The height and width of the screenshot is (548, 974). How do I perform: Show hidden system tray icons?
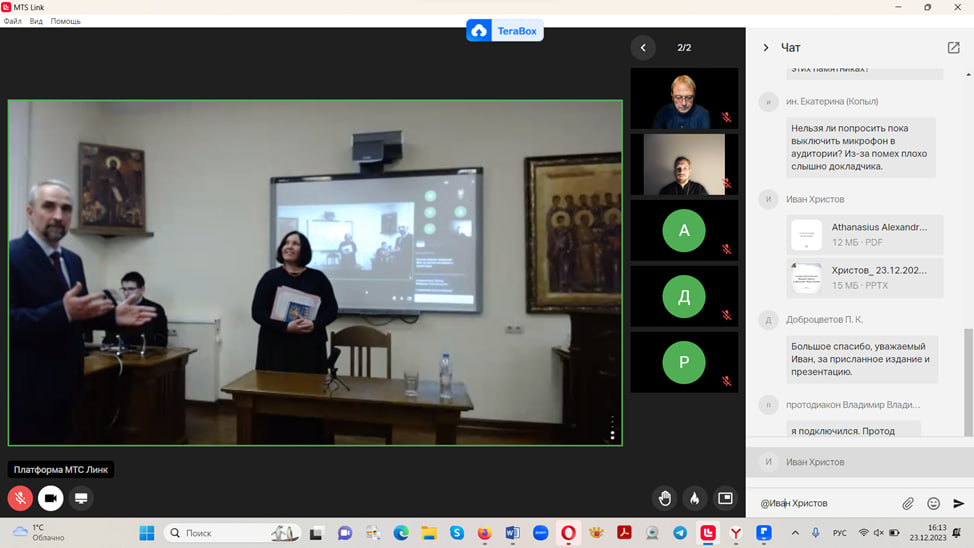(795, 533)
